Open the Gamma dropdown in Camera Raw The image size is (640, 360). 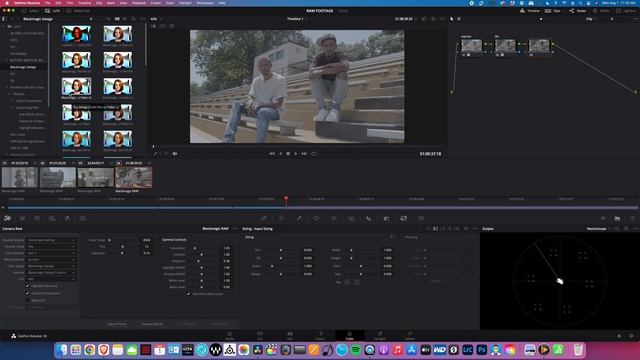[51, 272]
